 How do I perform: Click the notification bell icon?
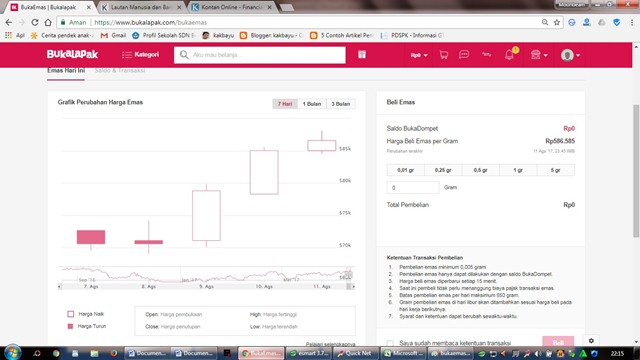point(509,55)
